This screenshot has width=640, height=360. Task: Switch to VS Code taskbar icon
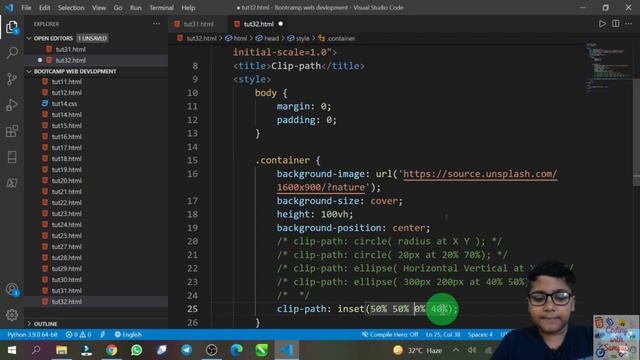pos(287,350)
